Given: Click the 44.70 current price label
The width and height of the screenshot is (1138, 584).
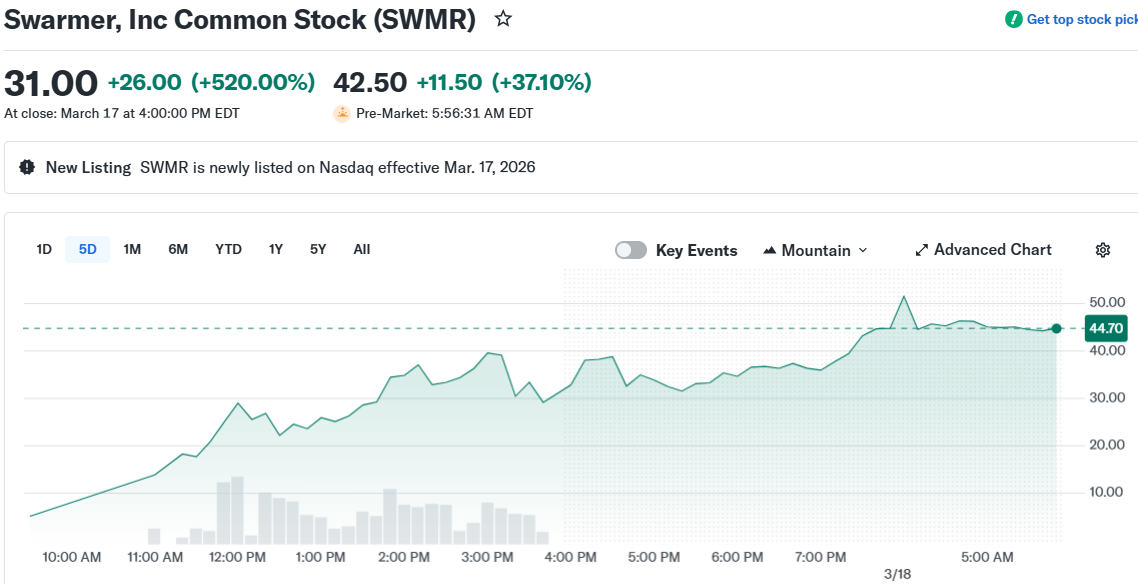Looking at the screenshot, I should click(x=1106, y=328).
